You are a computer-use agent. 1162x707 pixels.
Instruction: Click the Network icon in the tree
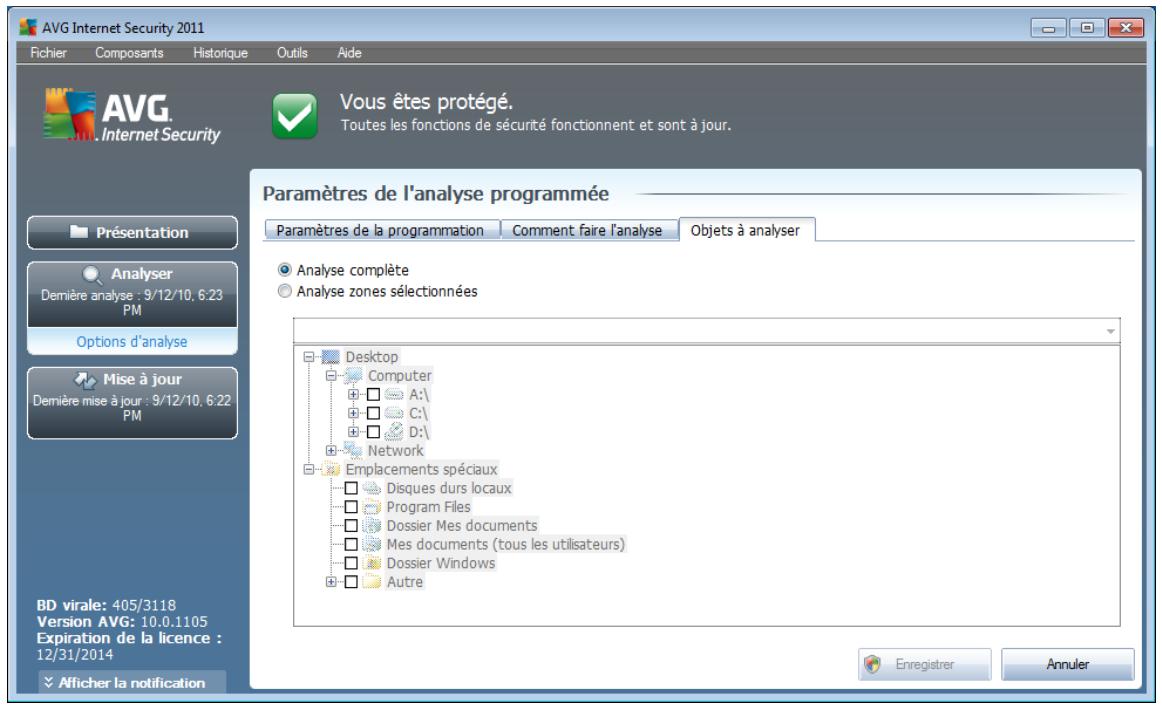[x=353, y=450]
